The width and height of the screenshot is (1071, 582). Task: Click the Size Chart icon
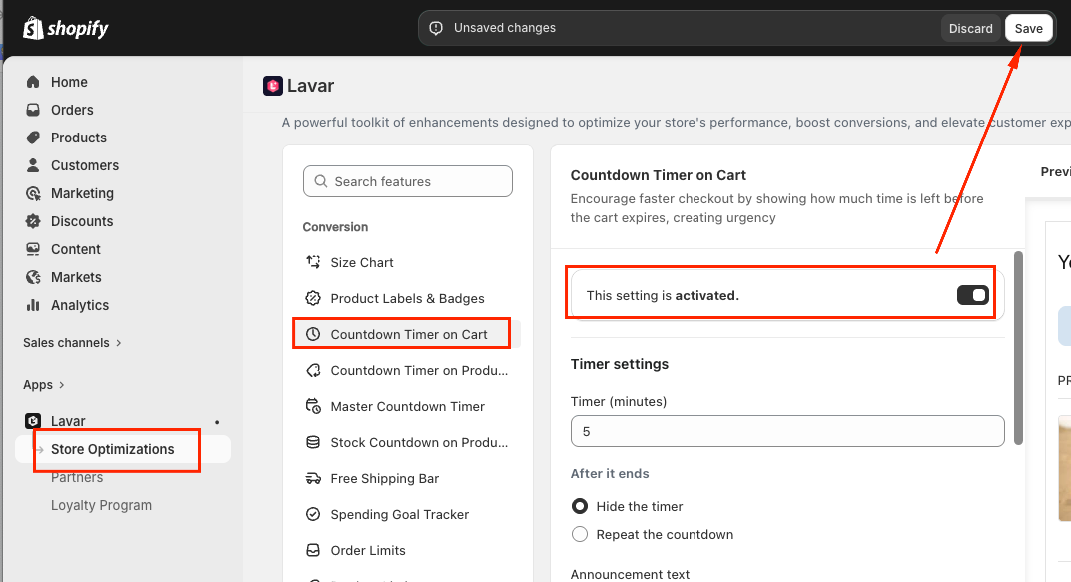point(313,262)
